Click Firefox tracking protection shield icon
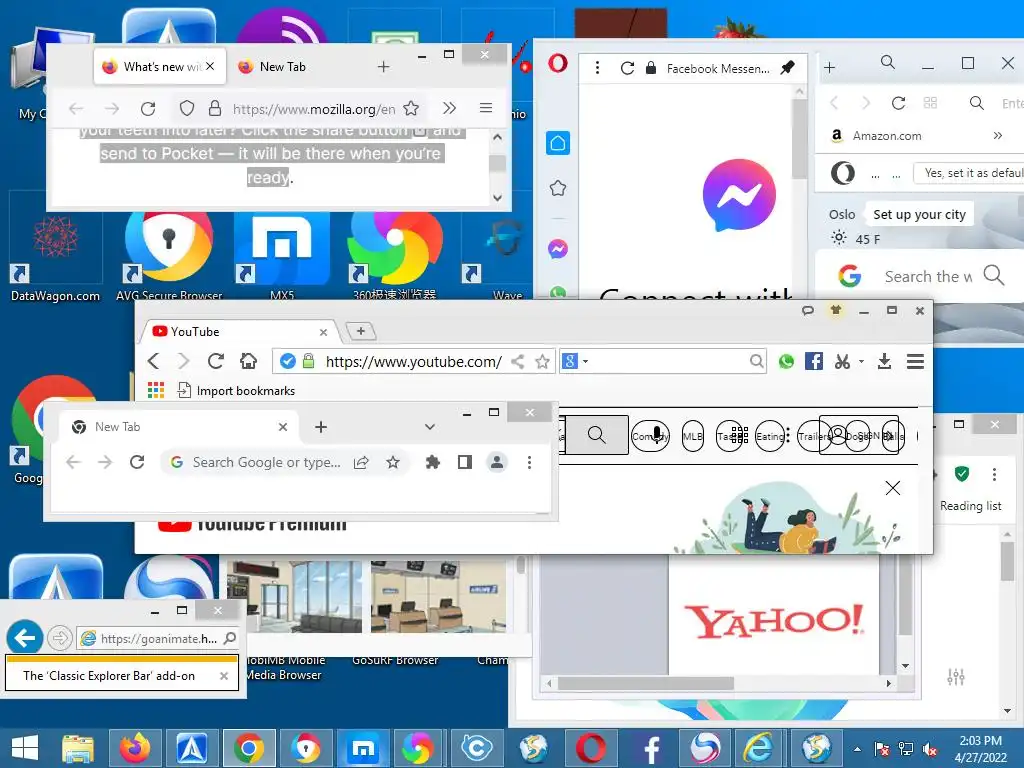The height and width of the screenshot is (768, 1024). click(187, 108)
